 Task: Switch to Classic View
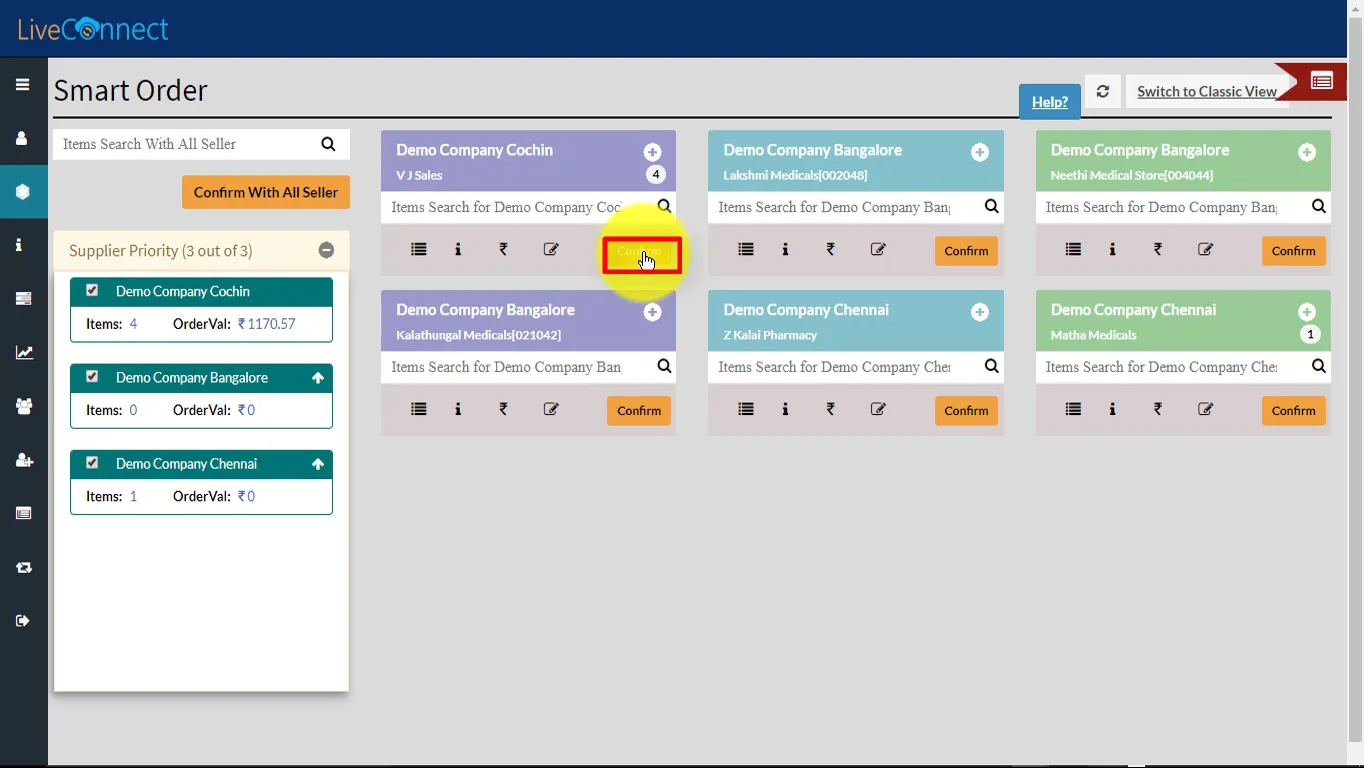coord(1207,91)
